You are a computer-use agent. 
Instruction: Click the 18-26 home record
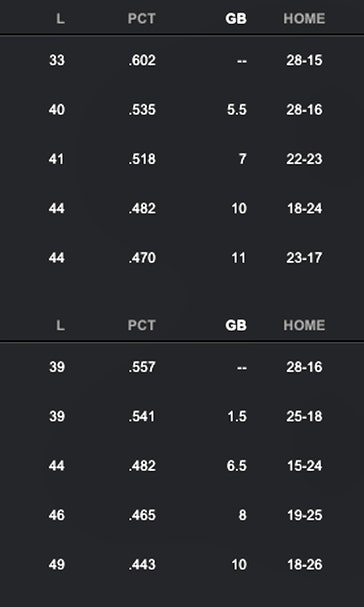click(304, 564)
